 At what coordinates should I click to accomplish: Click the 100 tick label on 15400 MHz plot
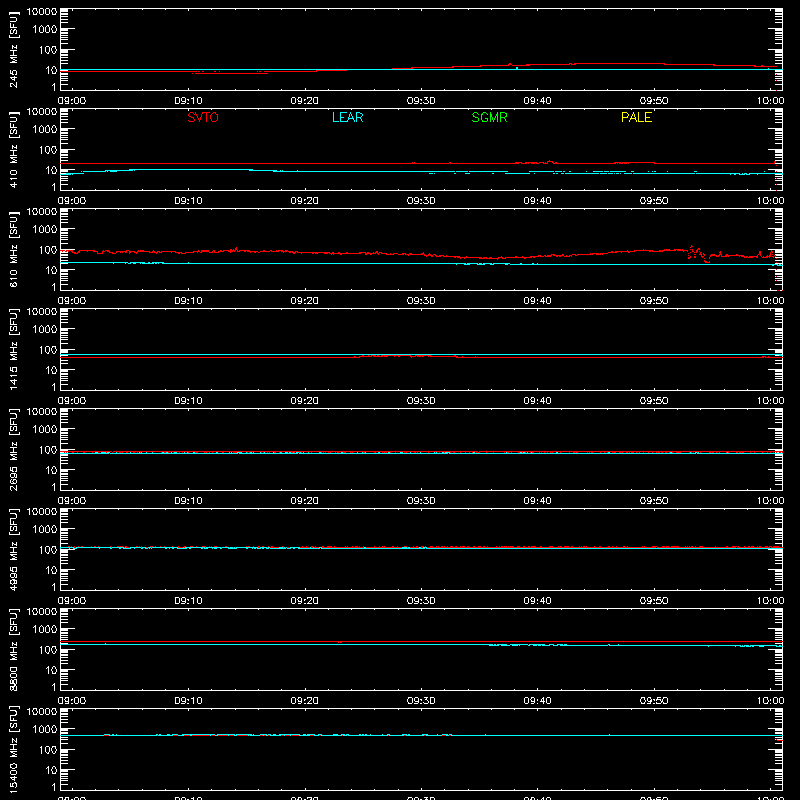click(48, 750)
